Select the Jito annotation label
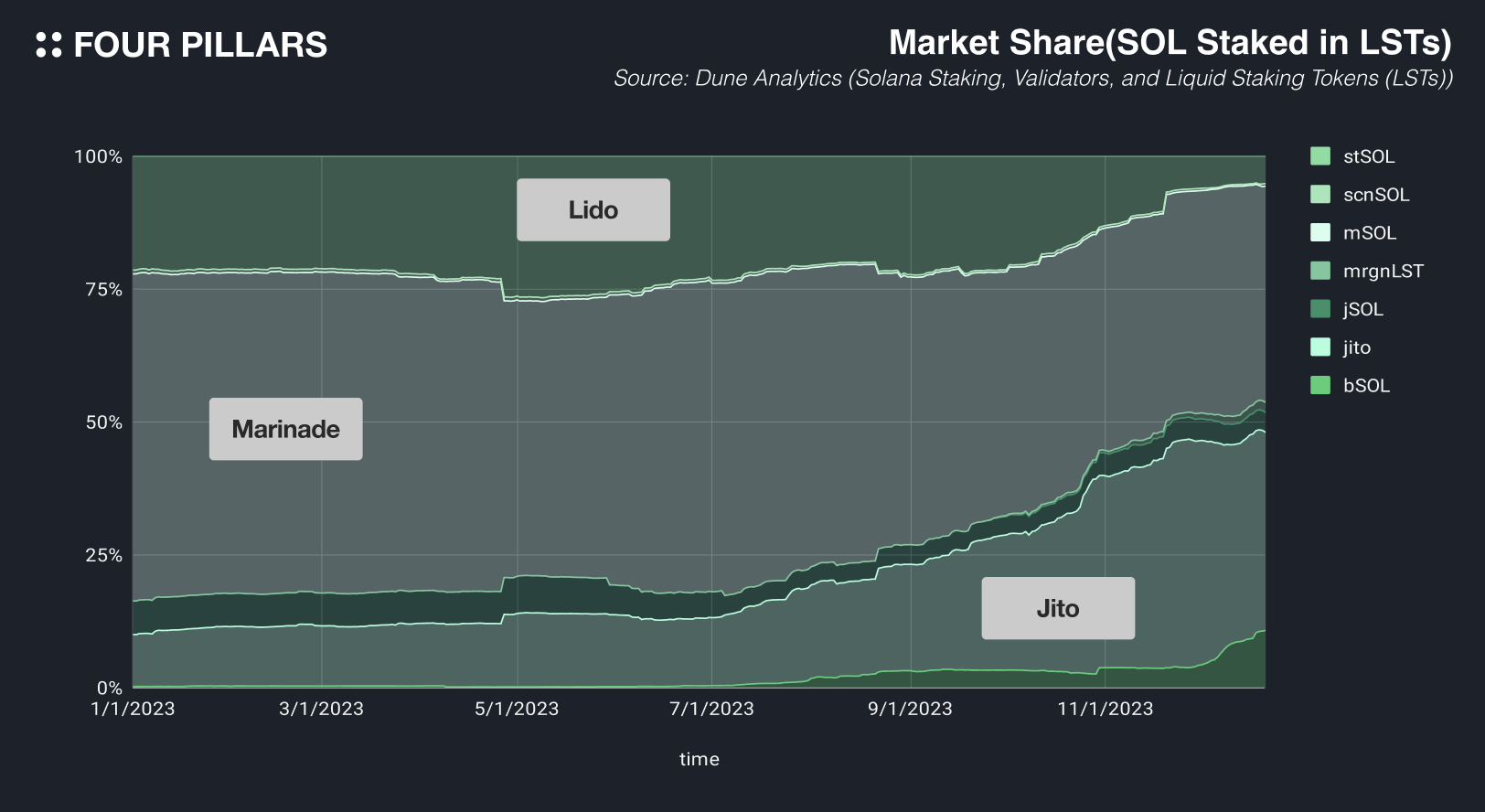 [x=1058, y=608]
